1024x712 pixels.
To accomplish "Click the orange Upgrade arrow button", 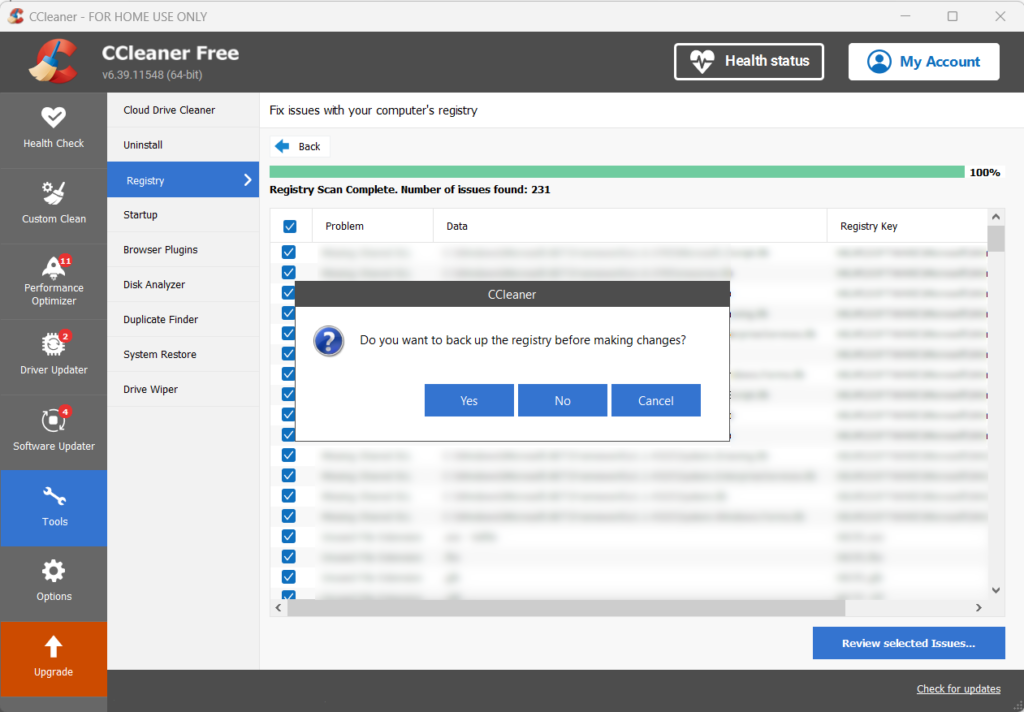I will (53, 647).
